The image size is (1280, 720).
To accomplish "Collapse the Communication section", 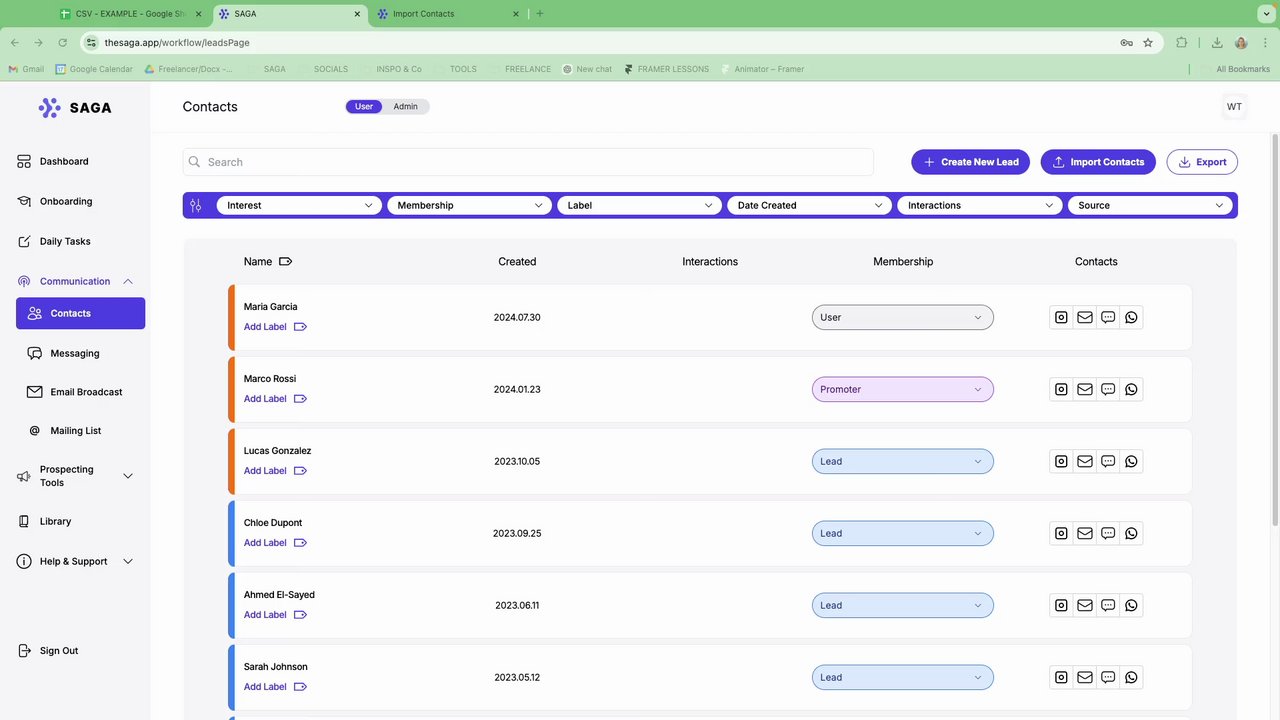I will [128, 282].
